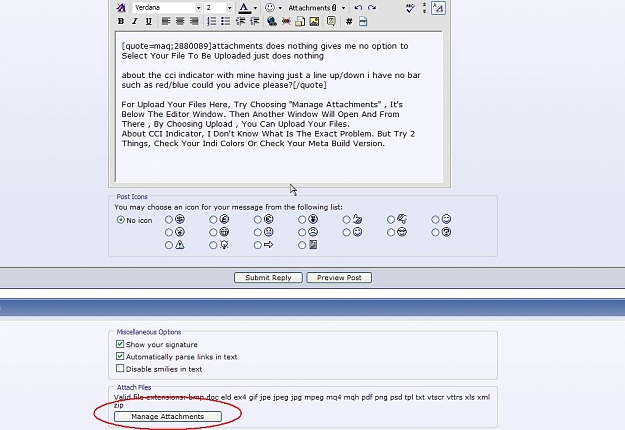
Task: Click the Preview Post button
Action: pos(339,278)
